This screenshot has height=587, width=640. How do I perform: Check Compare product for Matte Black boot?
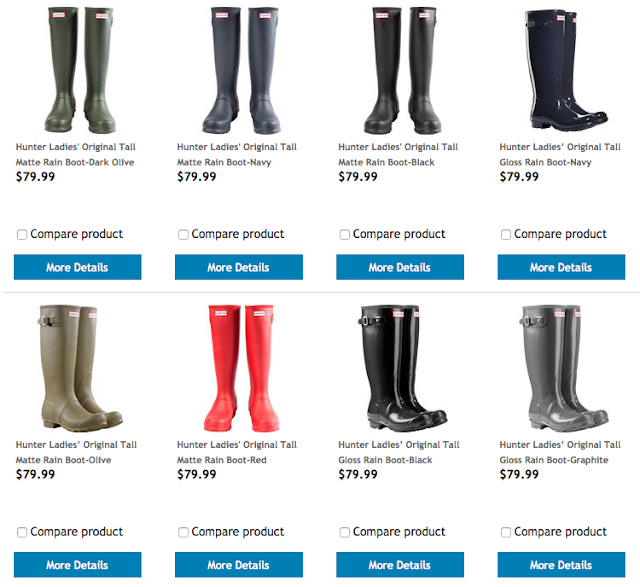(344, 235)
